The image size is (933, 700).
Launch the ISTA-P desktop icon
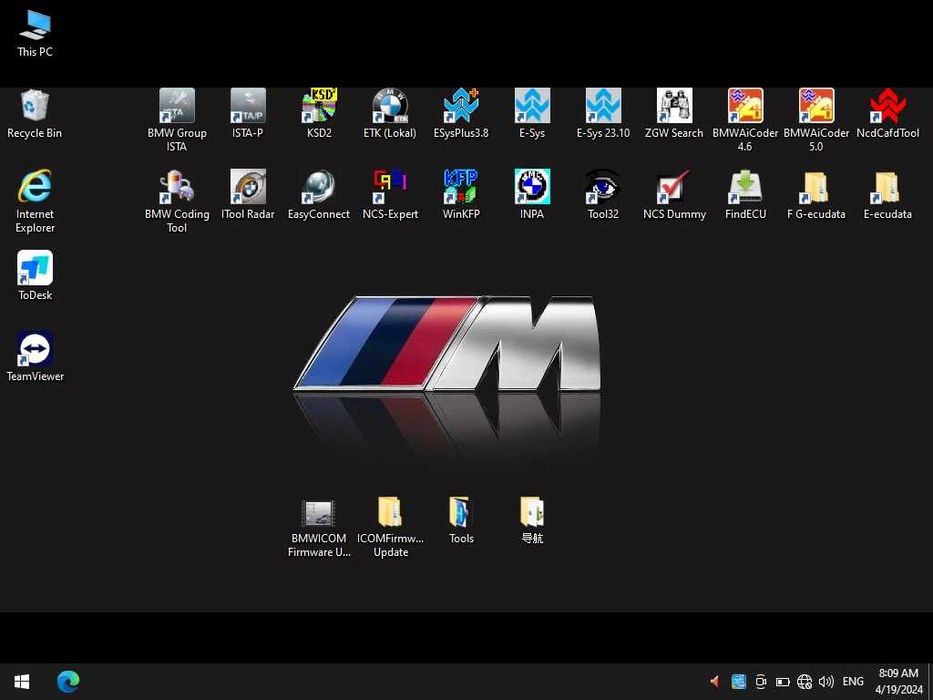[x=247, y=106]
